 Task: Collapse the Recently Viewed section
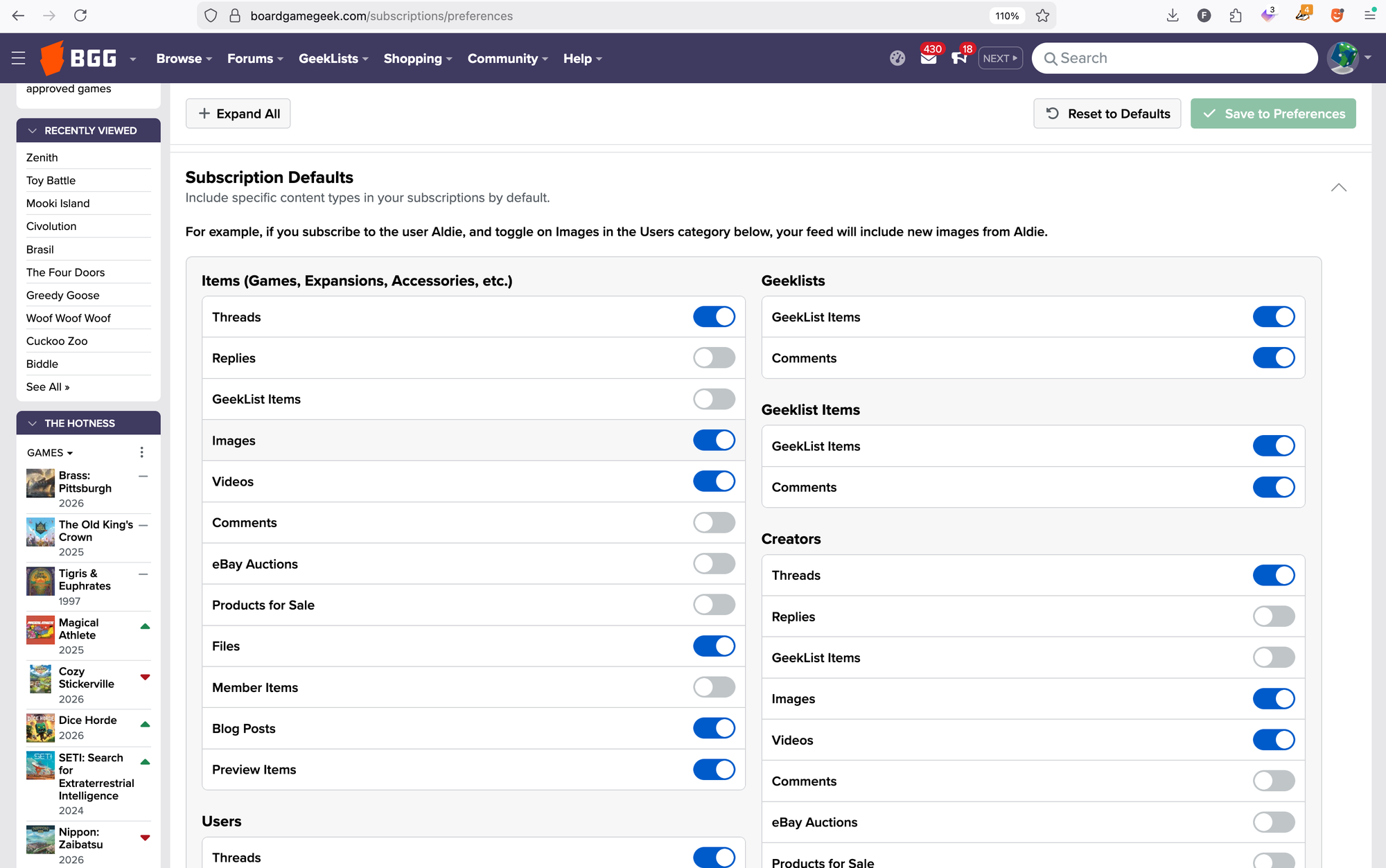[x=33, y=130]
